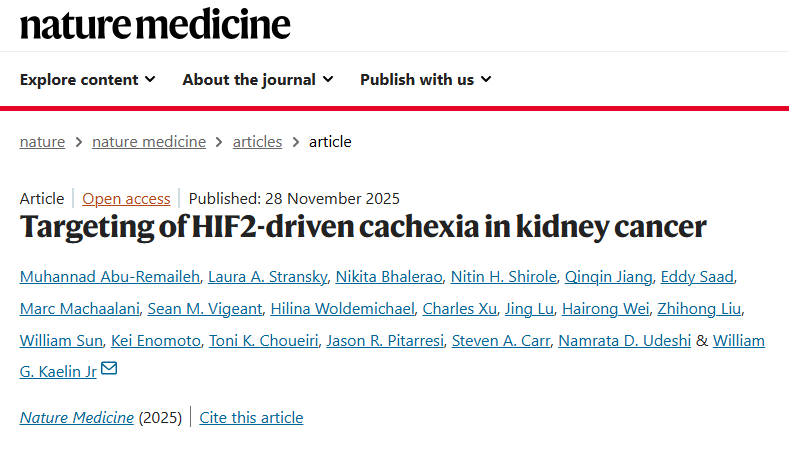Image resolution: width=789 pixels, height=449 pixels.
Task: Click the email envelope icon after Kaelin Jr
Action: [109, 370]
